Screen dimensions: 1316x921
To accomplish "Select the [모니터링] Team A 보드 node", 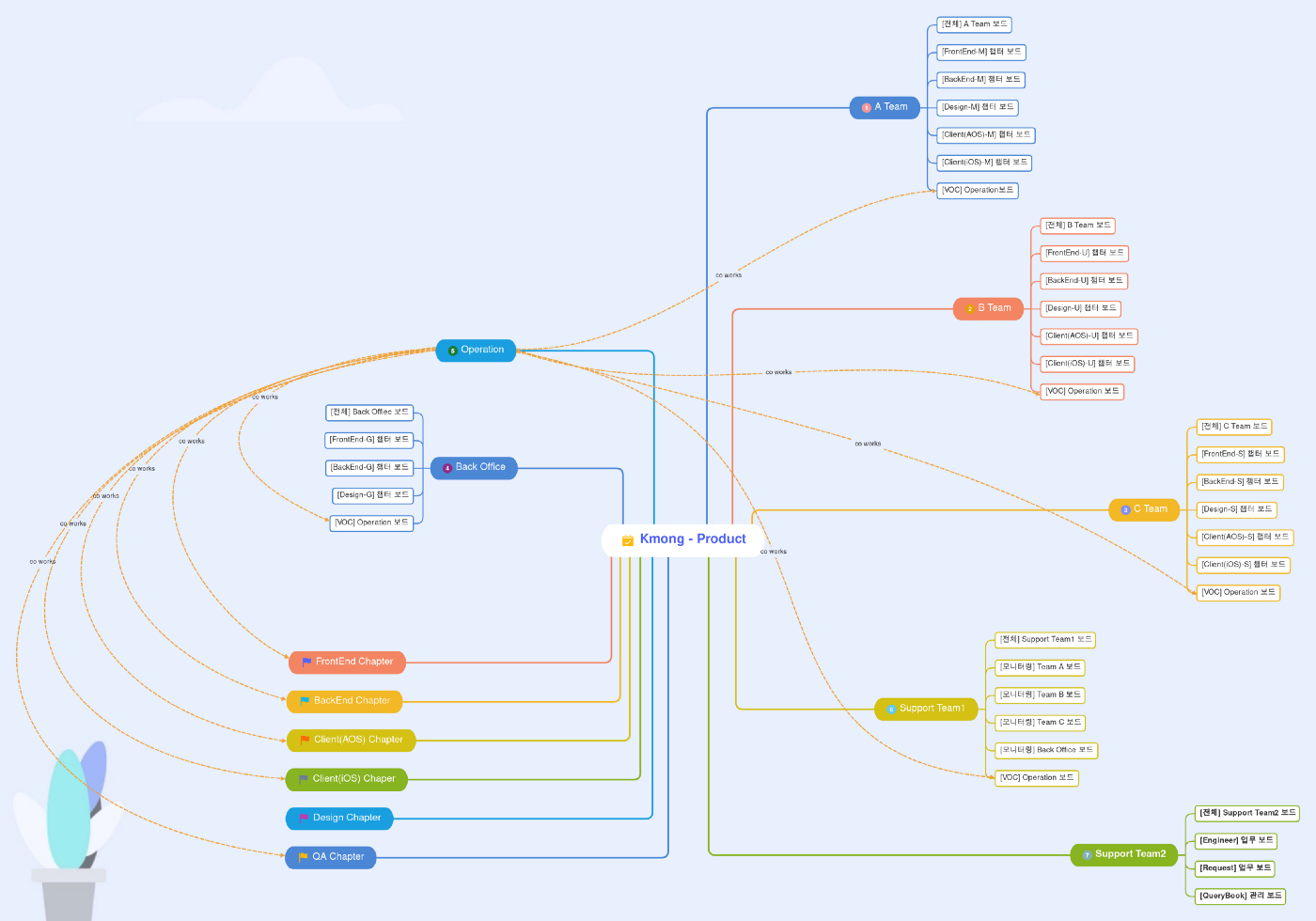I will tap(1041, 667).
